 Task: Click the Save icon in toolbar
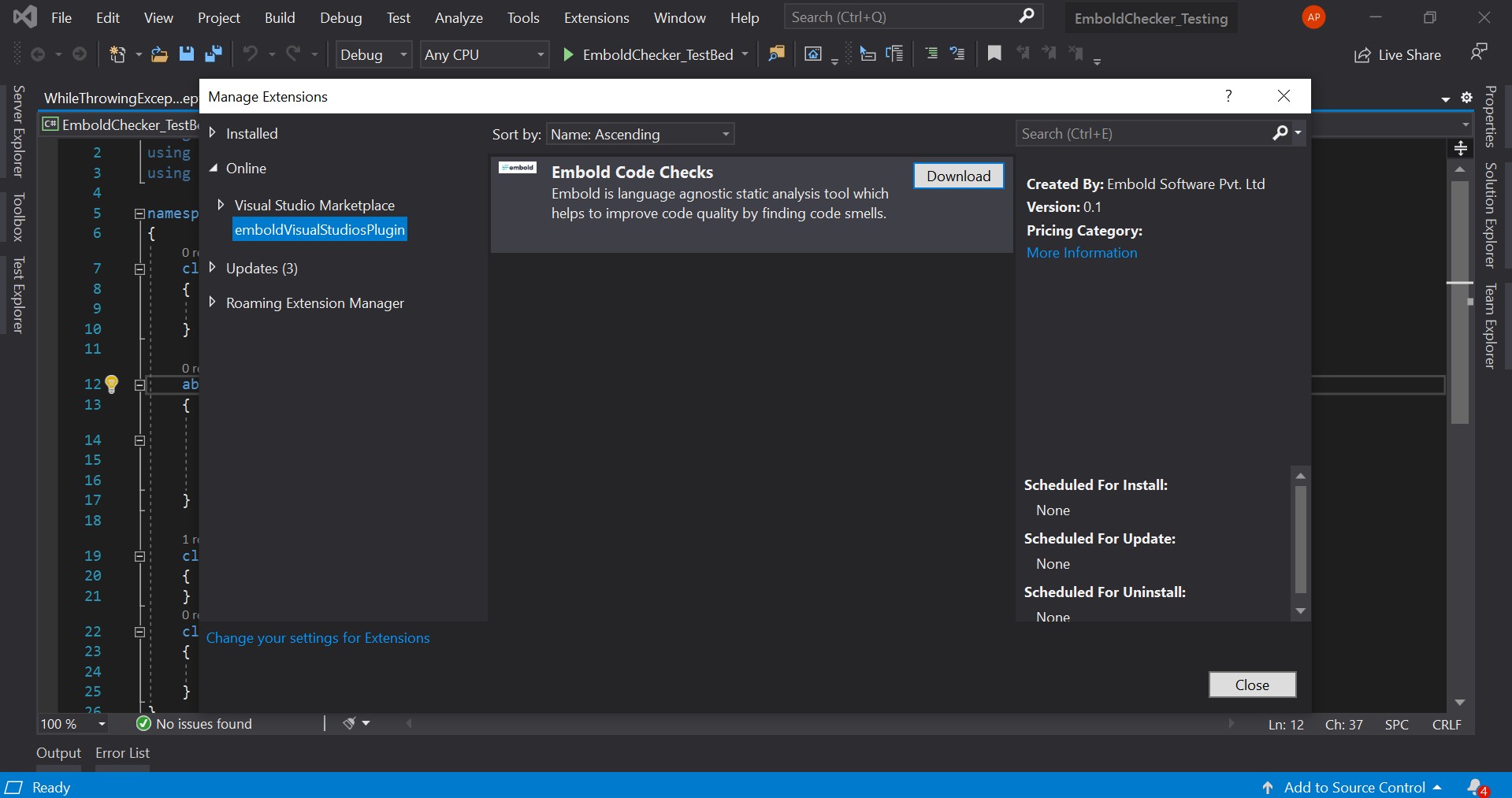(187, 54)
